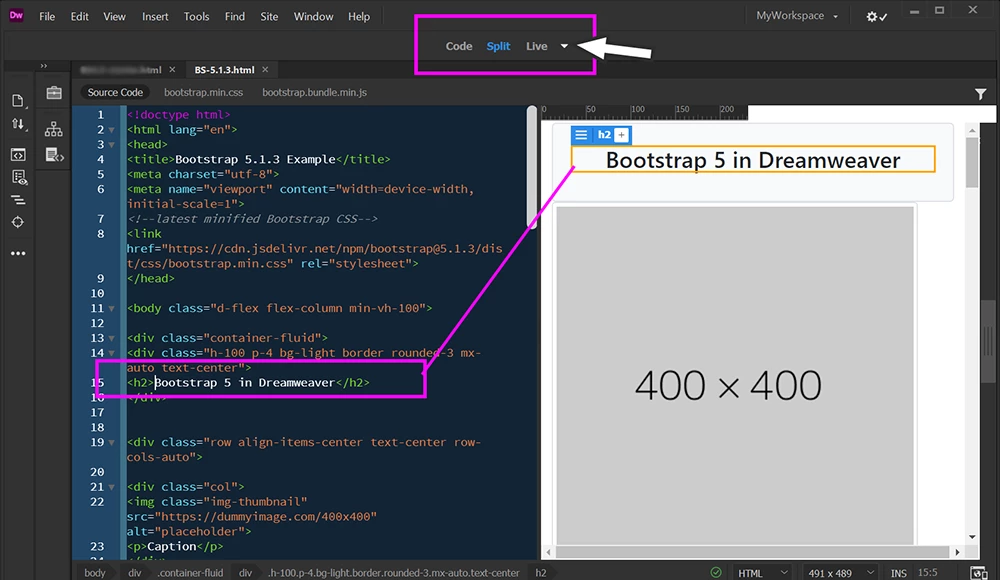Viewport: 1000px width, 580px height.
Task: Open the three-dots Customize Toolbar menu
Action: click(18, 253)
